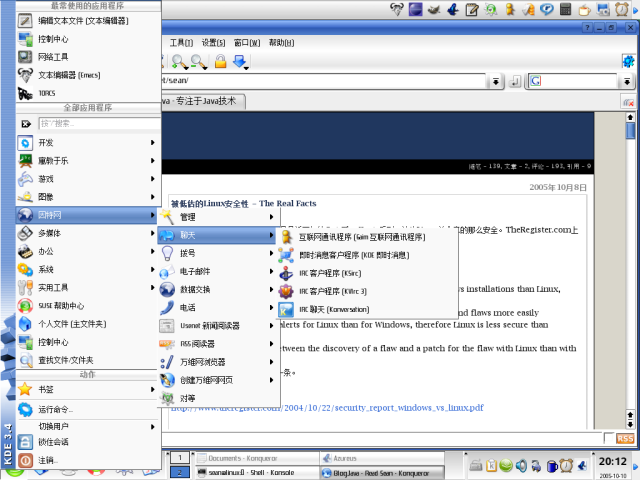This screenshot has width=640, height=480.
Task: Launch IRC 聊天 (Konversation)
Action: (367, 309)
